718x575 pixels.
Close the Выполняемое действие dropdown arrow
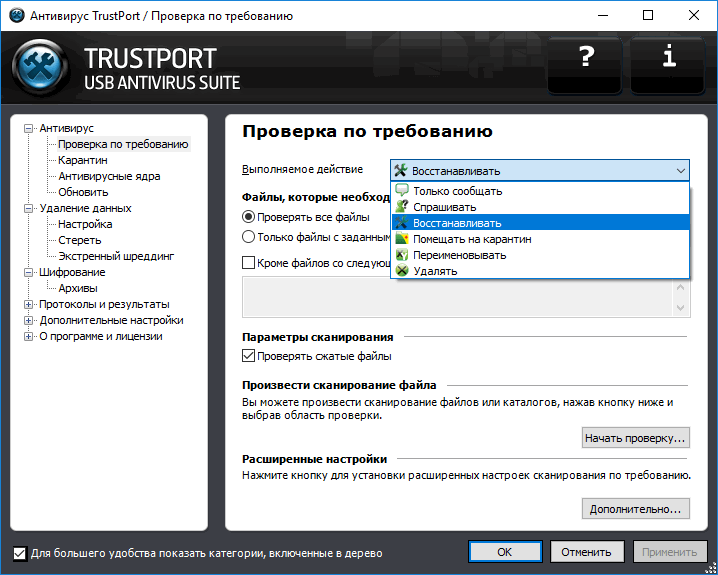click(680, 171)
